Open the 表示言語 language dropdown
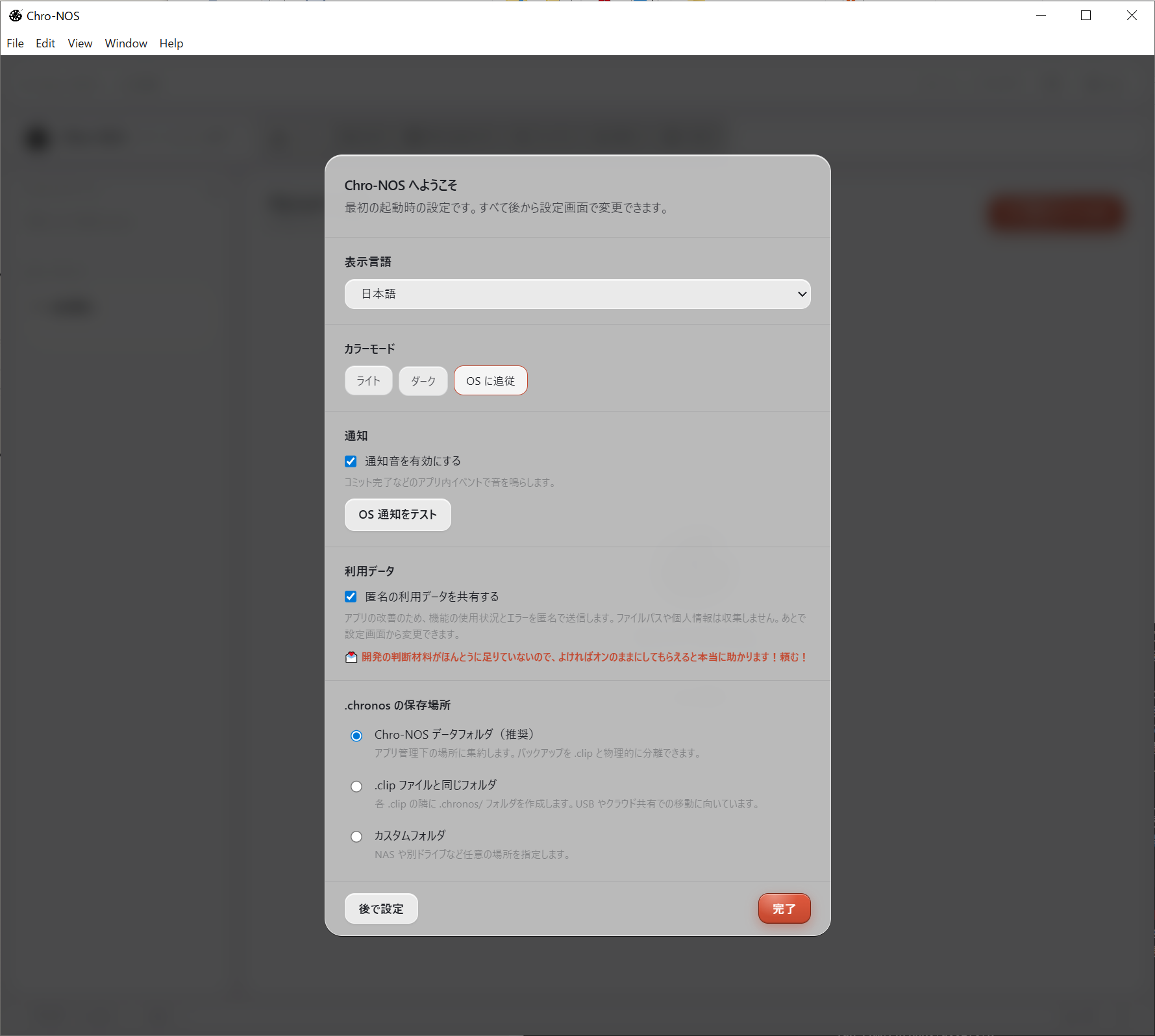The image size is (1155, 1036). pos(577,294)
